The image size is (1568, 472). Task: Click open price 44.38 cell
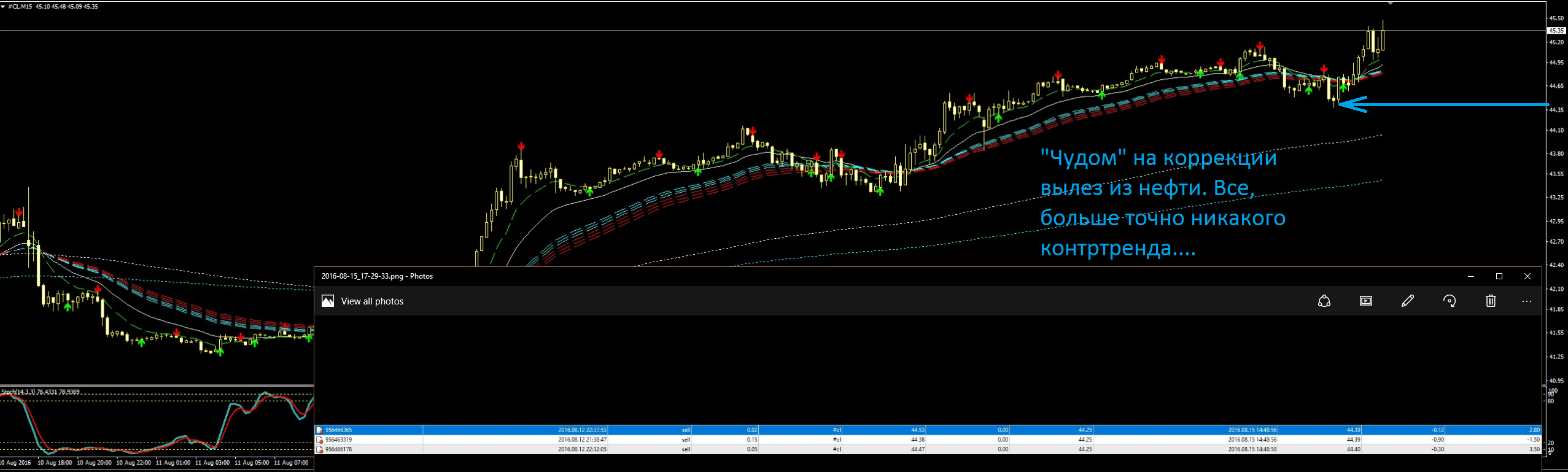click(918, 439)
